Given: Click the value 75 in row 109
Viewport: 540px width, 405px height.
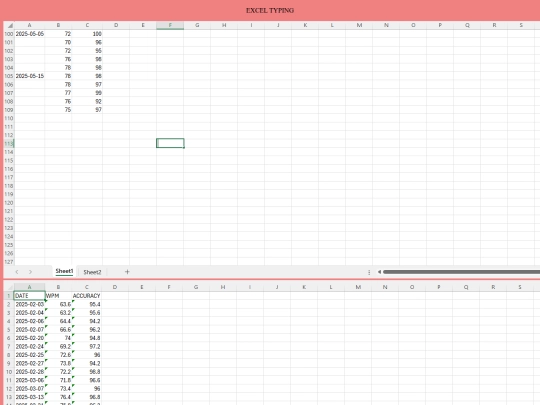Looking at the screenshot, I should [x=58, y=110].
